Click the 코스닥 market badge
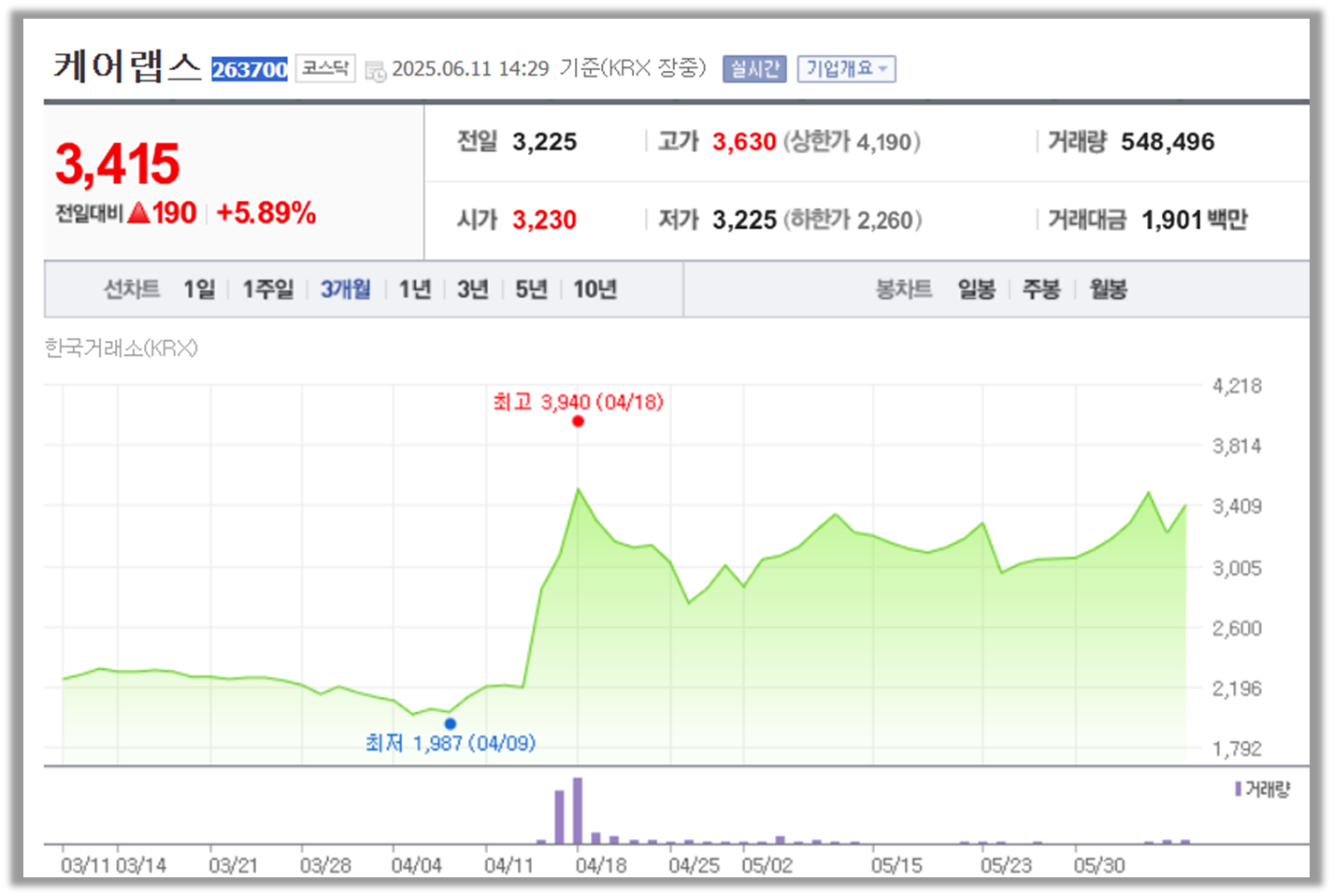This screenshot has width=1333, height=896. [325, 68]
